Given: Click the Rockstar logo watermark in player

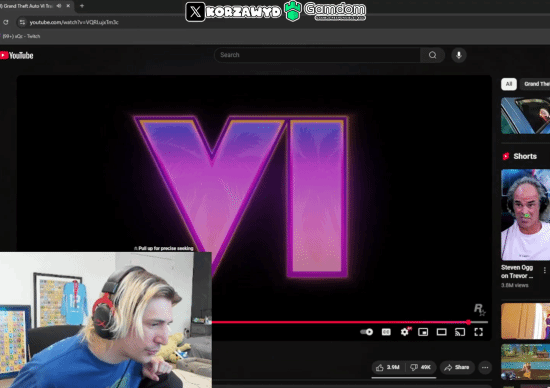Looking at the screenshot, I should pyautogui.click(x=479, y=309).
